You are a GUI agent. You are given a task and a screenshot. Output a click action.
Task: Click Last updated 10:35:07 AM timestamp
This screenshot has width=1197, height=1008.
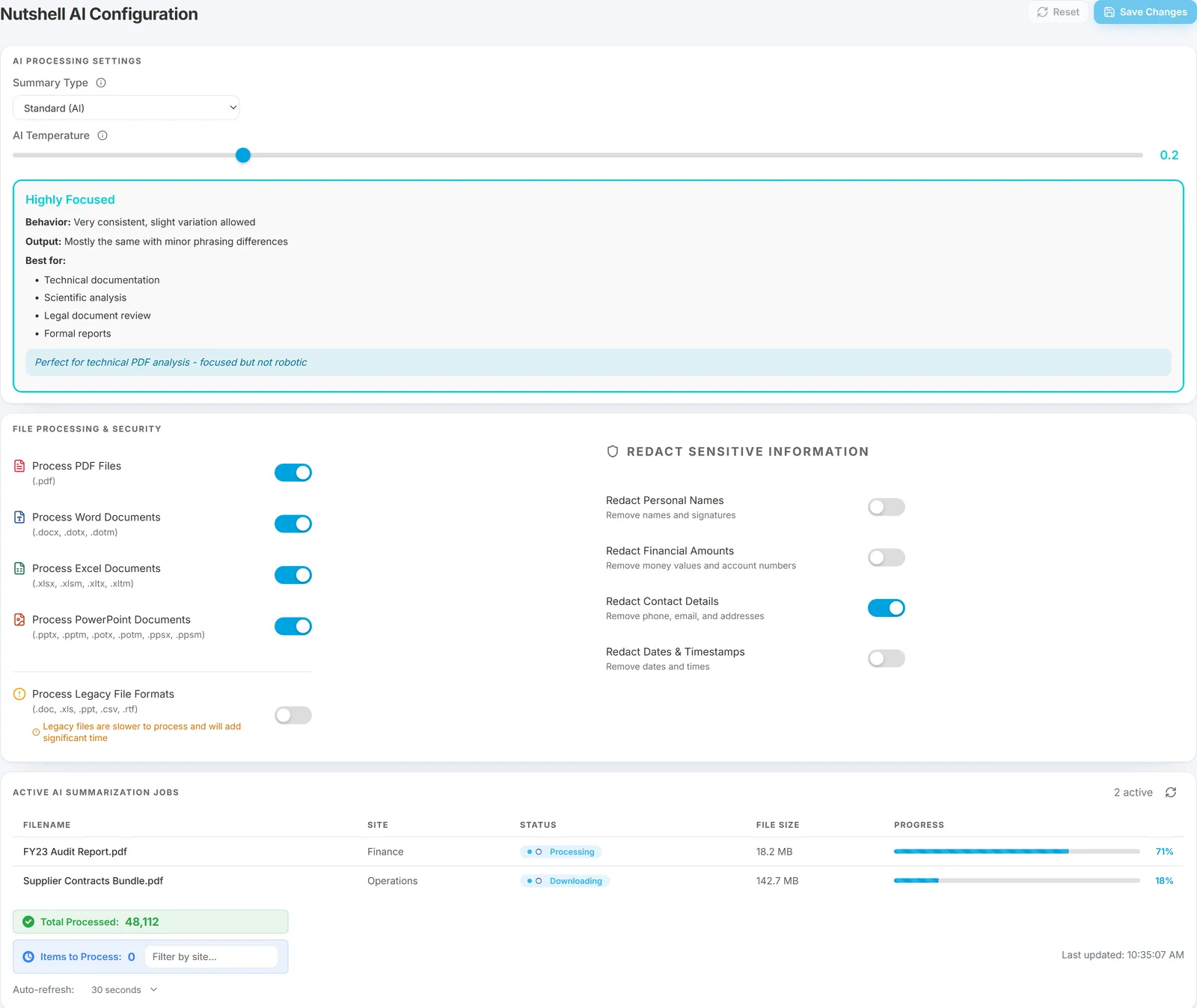(x=1122, y=955)
